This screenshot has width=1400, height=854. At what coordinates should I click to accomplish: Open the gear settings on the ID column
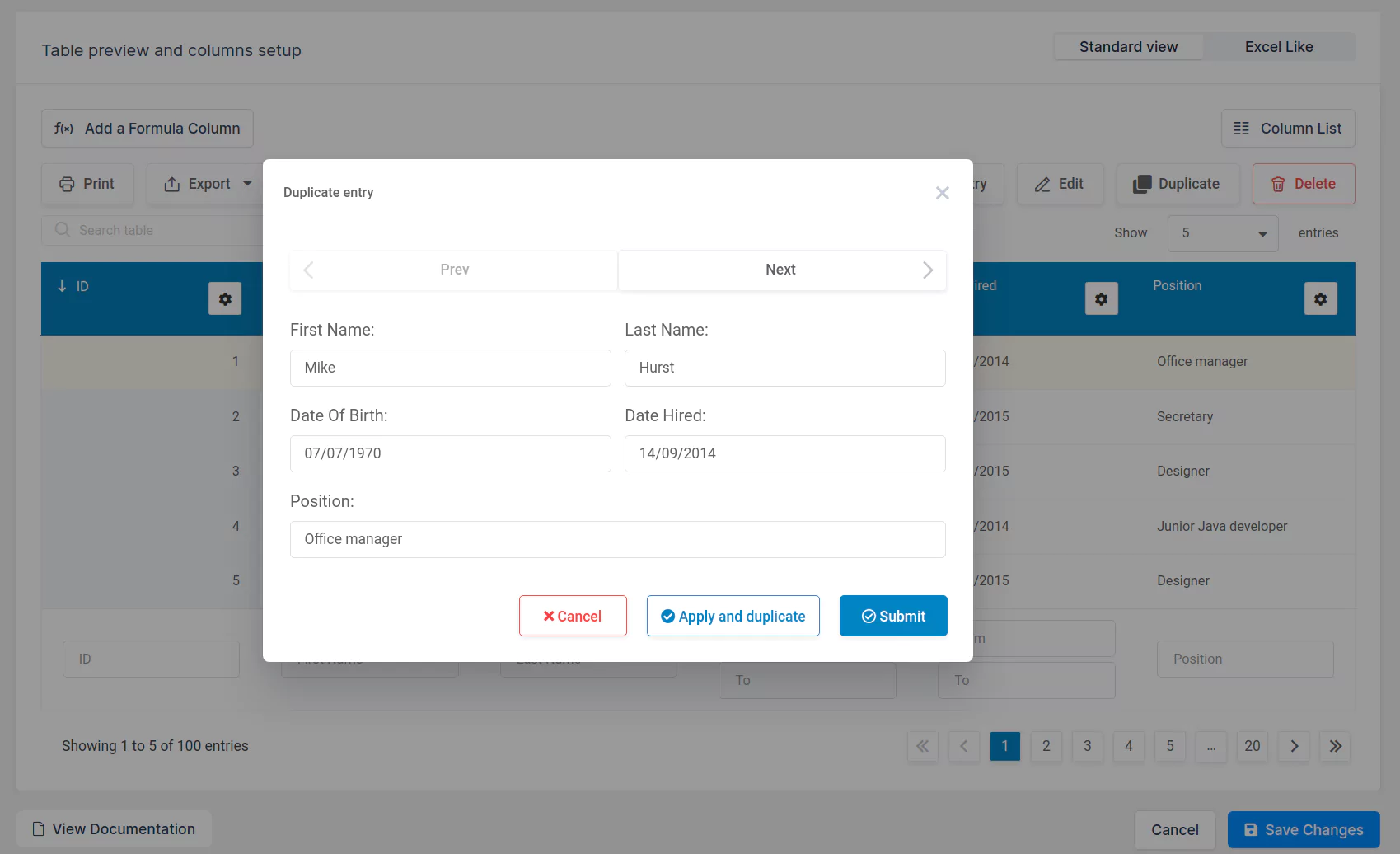[x=225, y=298]
